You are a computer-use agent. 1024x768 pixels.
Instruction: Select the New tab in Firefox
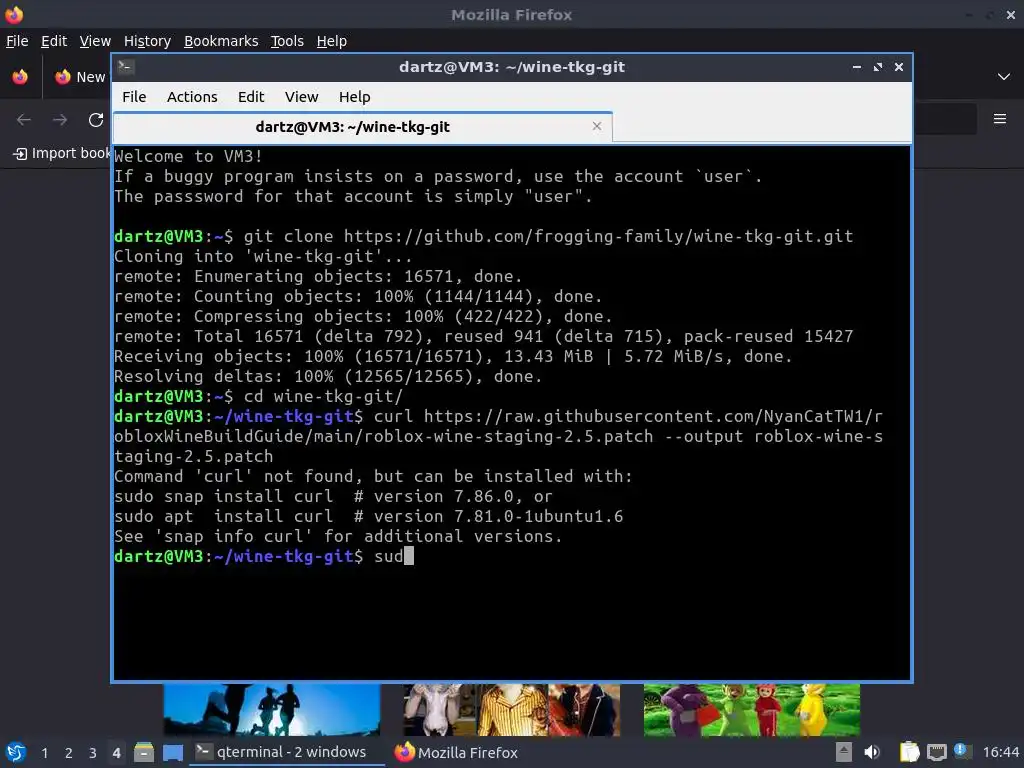80,76
